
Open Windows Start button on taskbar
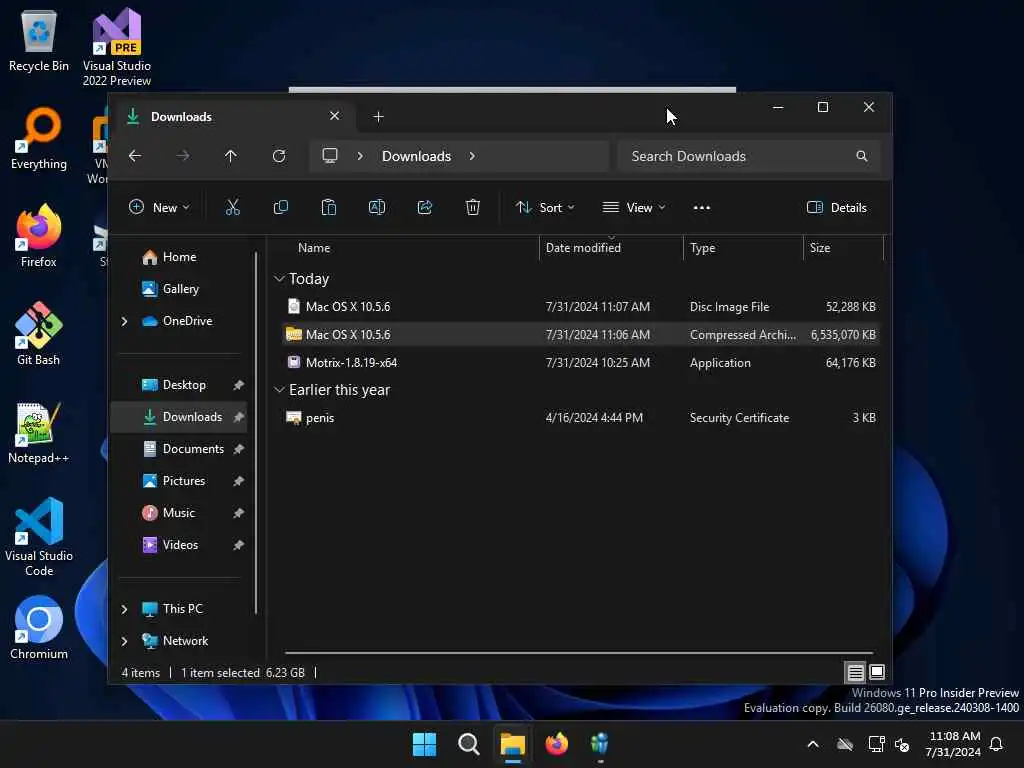pos(424,744)
